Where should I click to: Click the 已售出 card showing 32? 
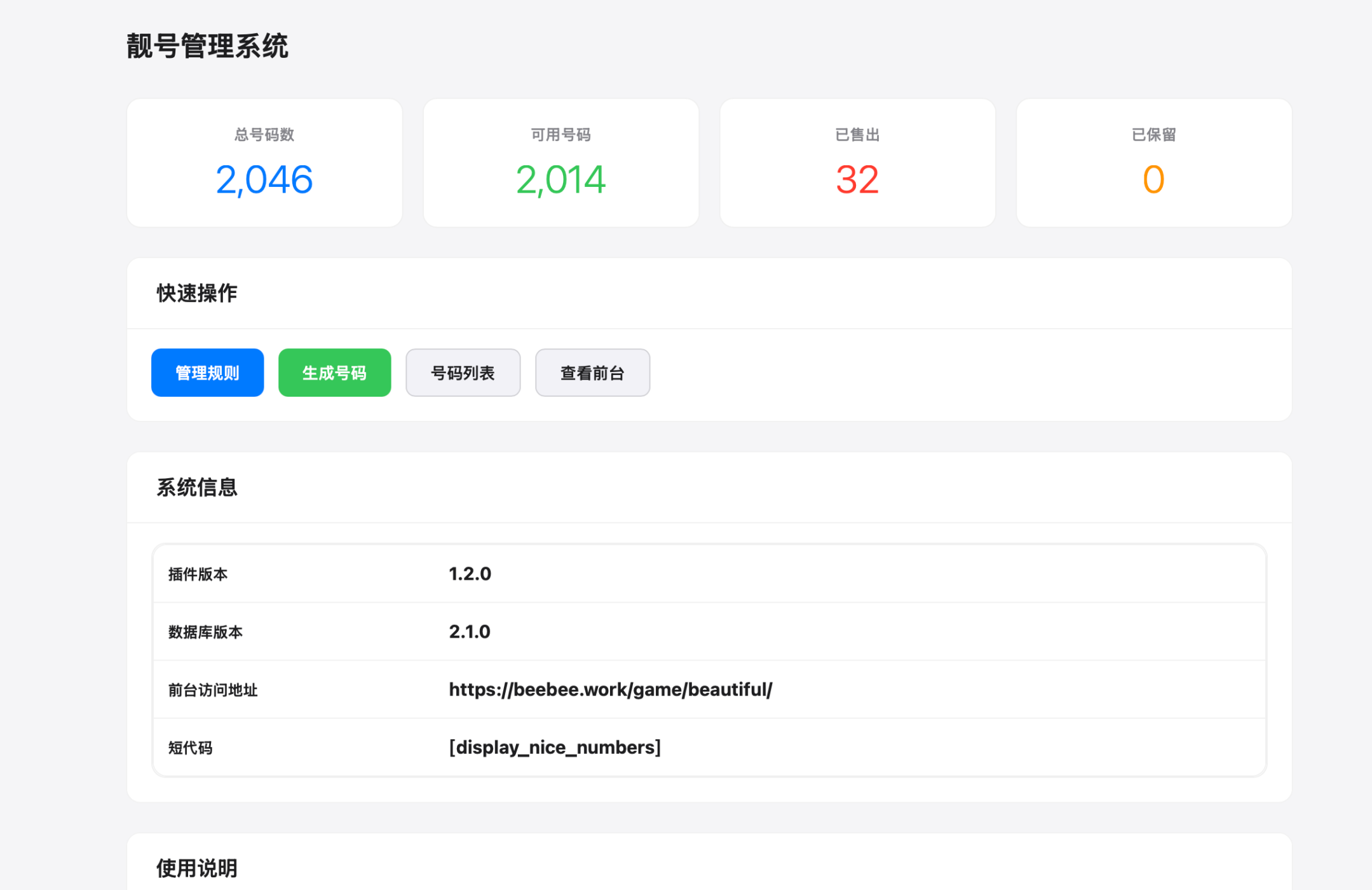pos(857,163)
